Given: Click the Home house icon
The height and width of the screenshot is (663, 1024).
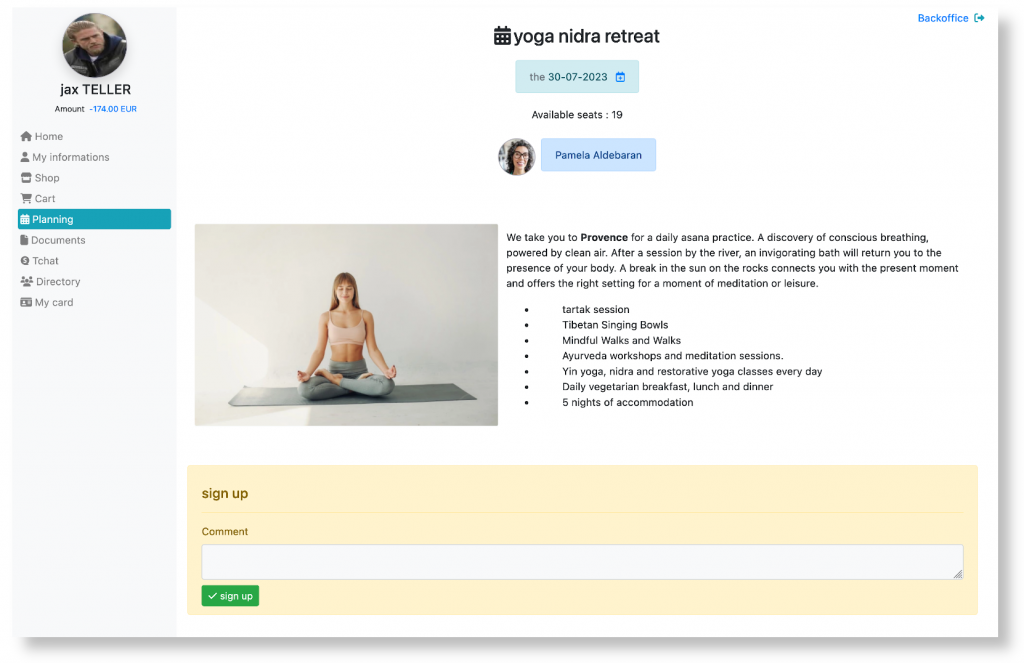Looking at the screenshot, I should tap(26, 137).
